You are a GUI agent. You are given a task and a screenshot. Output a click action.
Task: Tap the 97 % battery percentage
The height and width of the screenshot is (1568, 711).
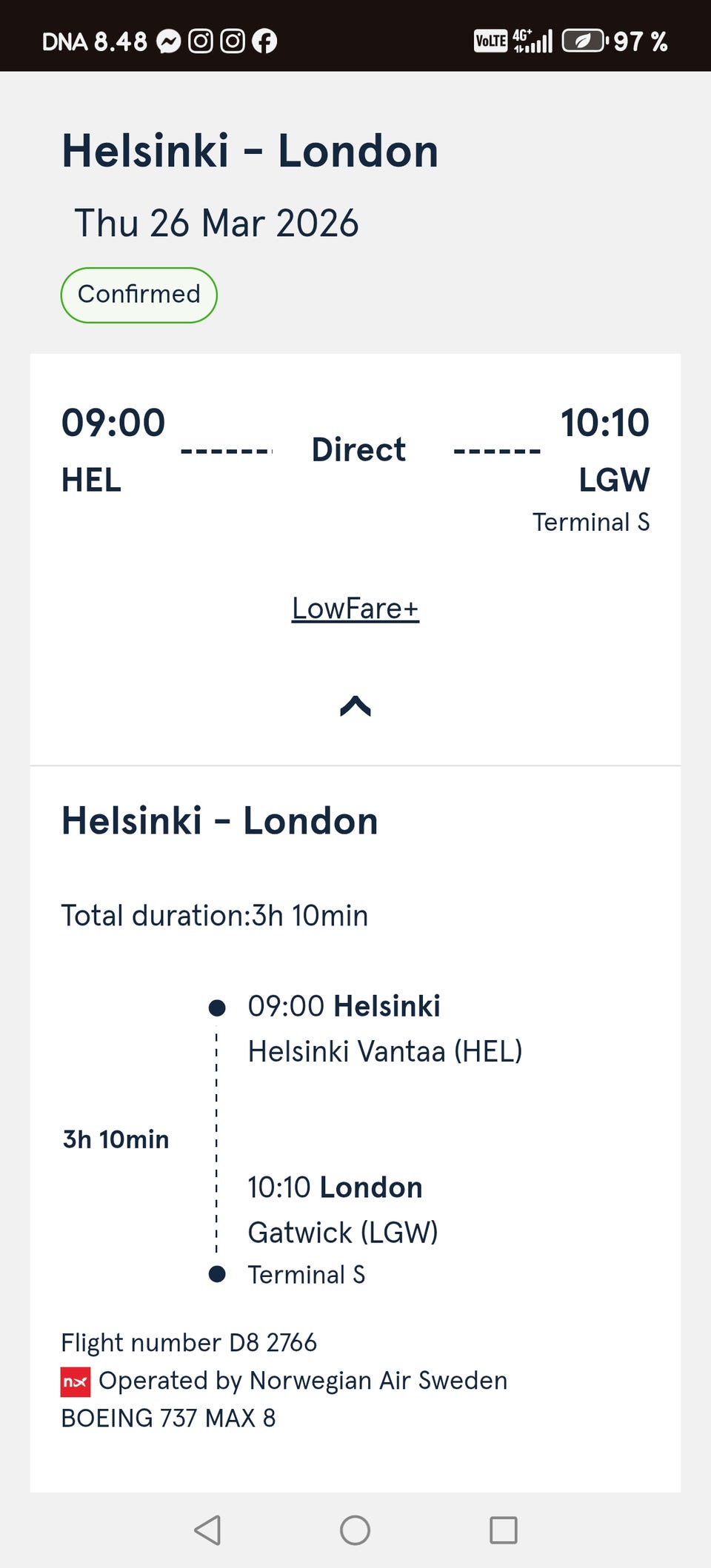point(641,41)
